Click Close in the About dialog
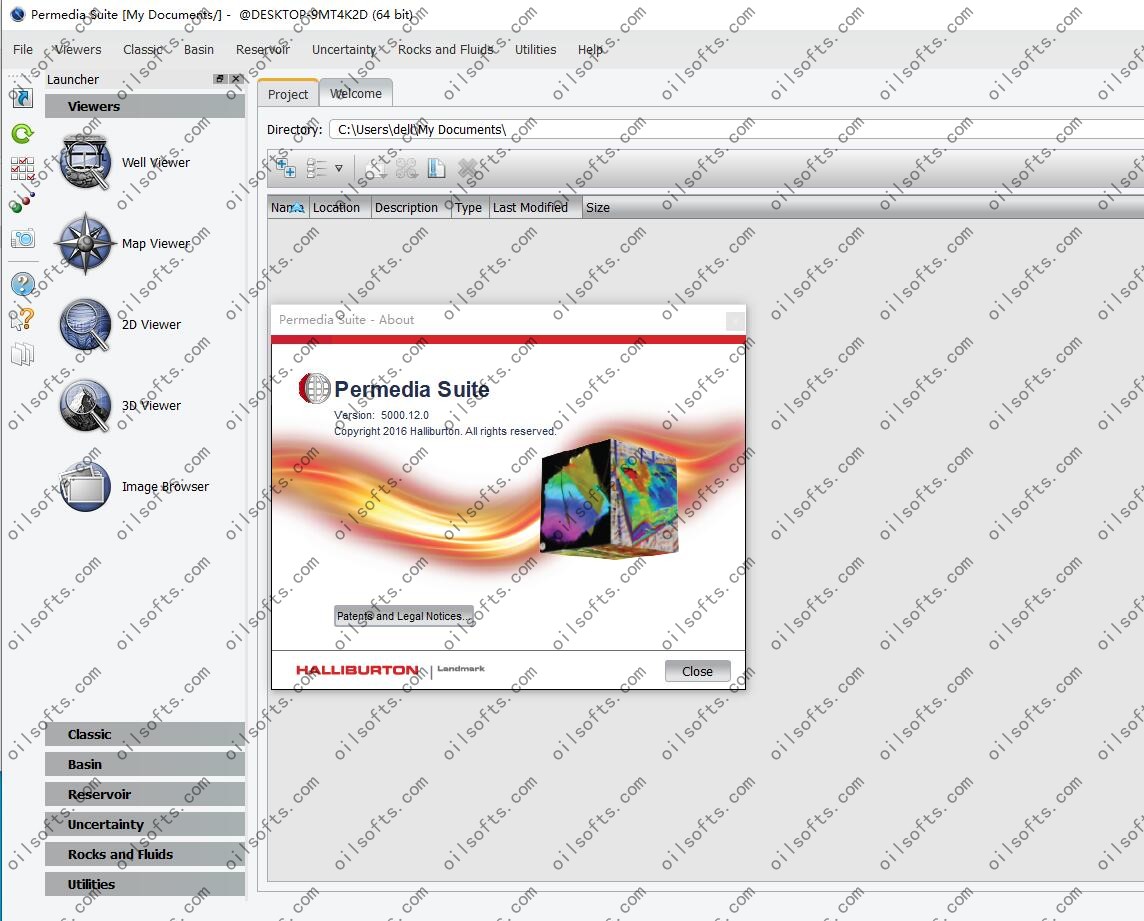Screen dimensions: 1144x921 (697, 671)
